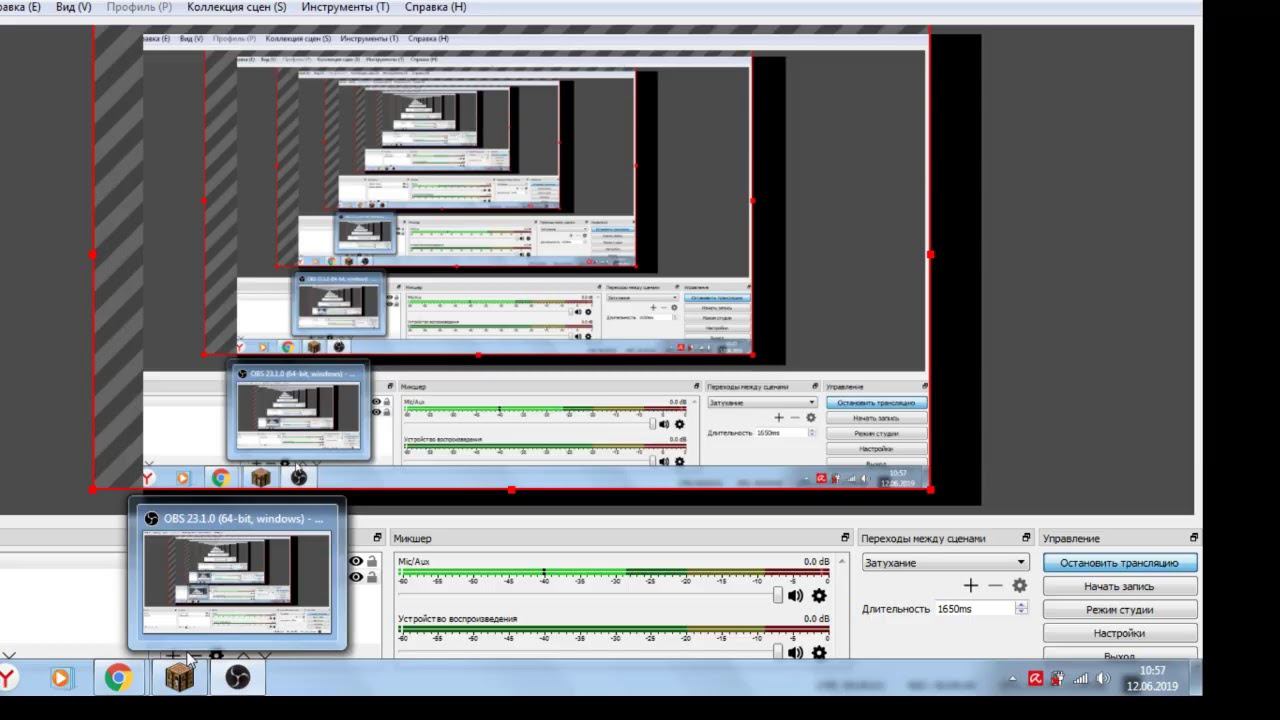Open Yandex Browser from the taskbar

[x=6, y=678]
